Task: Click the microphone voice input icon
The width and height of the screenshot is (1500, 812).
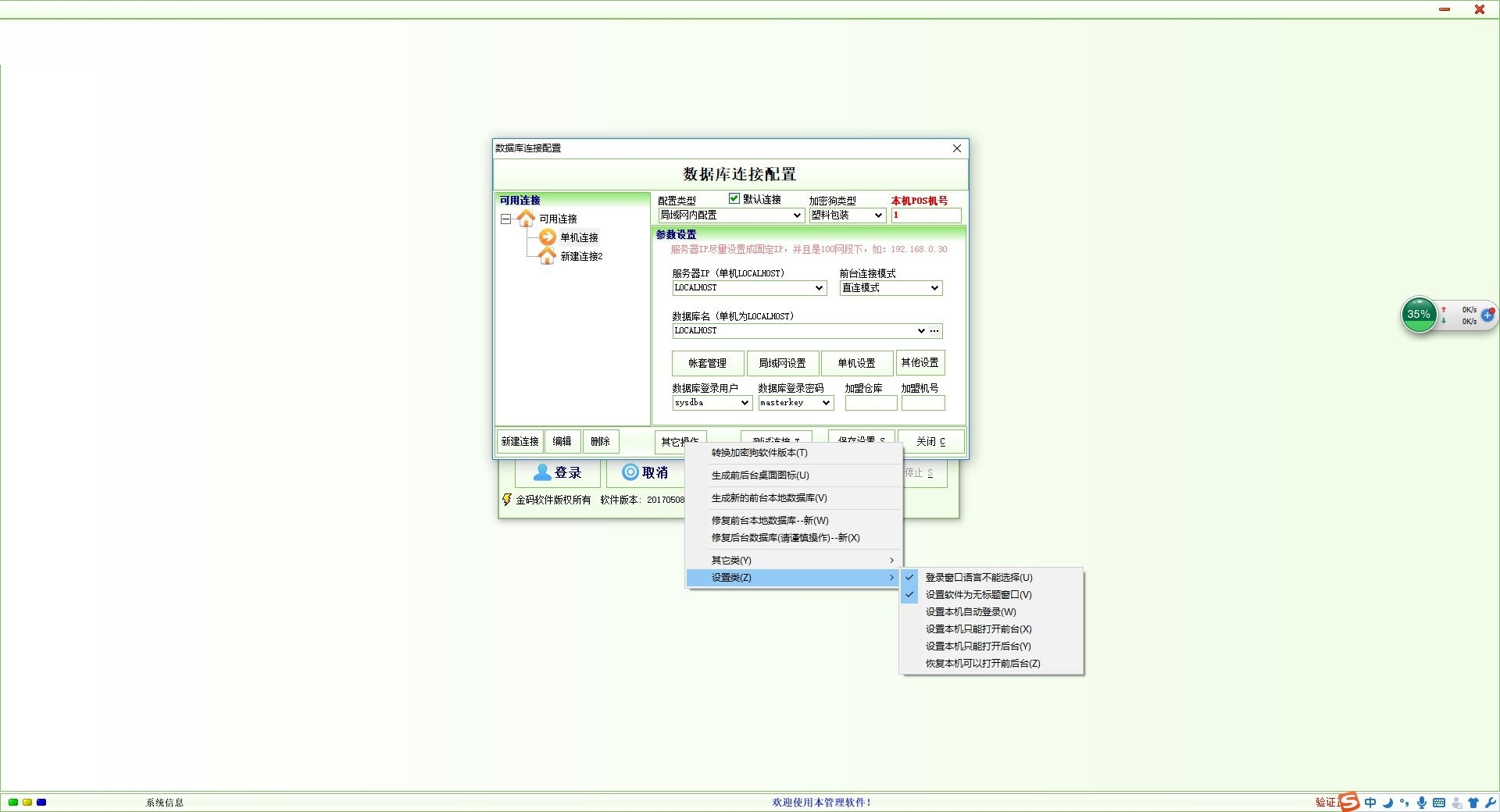Action: coord(1422,802)
